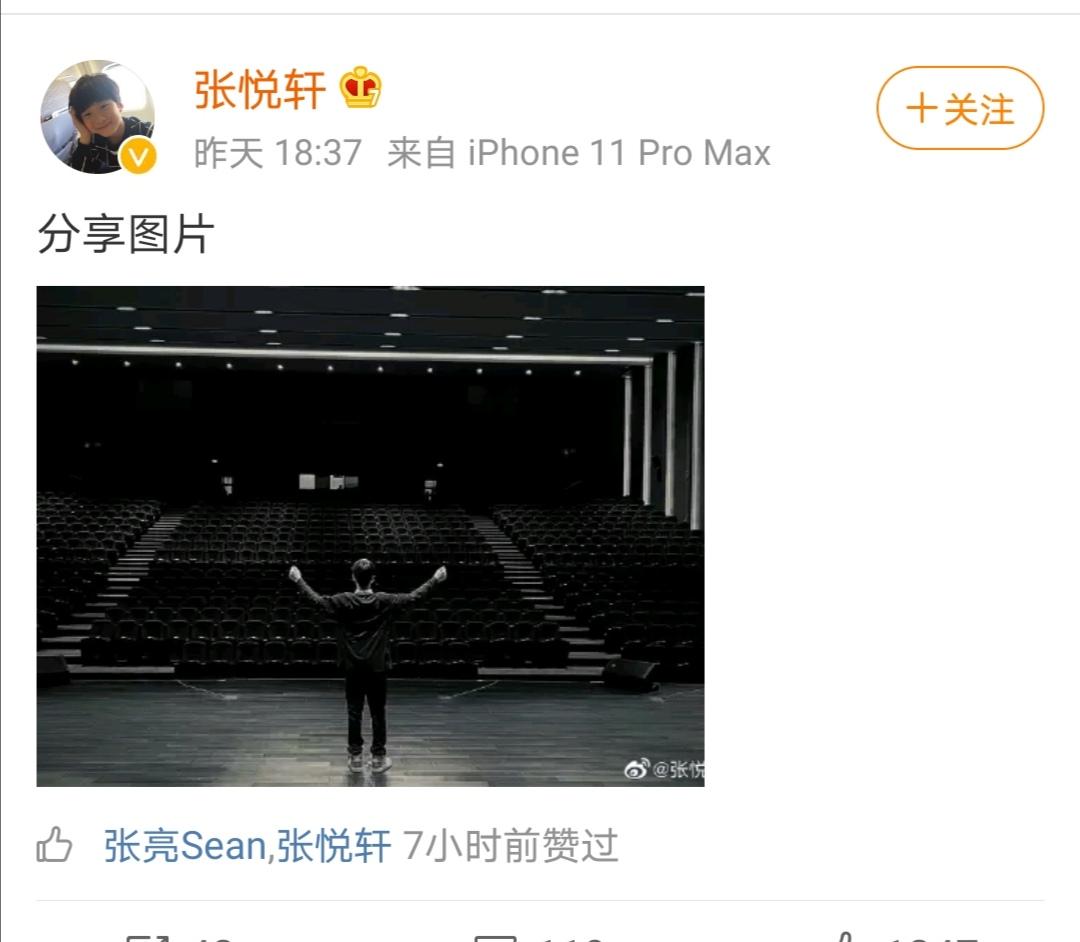
Task: Click the iPhone 11 Pro Max source
Action: point(619,153)
